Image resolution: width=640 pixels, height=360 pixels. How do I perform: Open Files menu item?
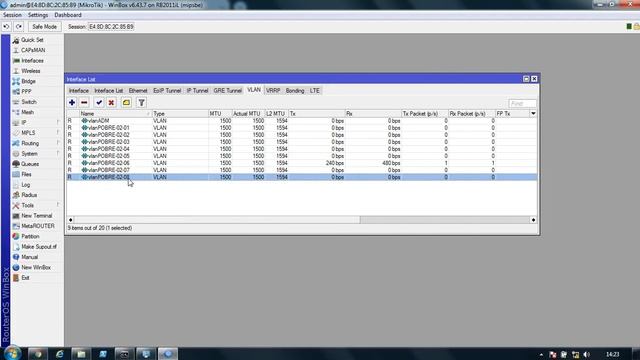tap(26, 174)
